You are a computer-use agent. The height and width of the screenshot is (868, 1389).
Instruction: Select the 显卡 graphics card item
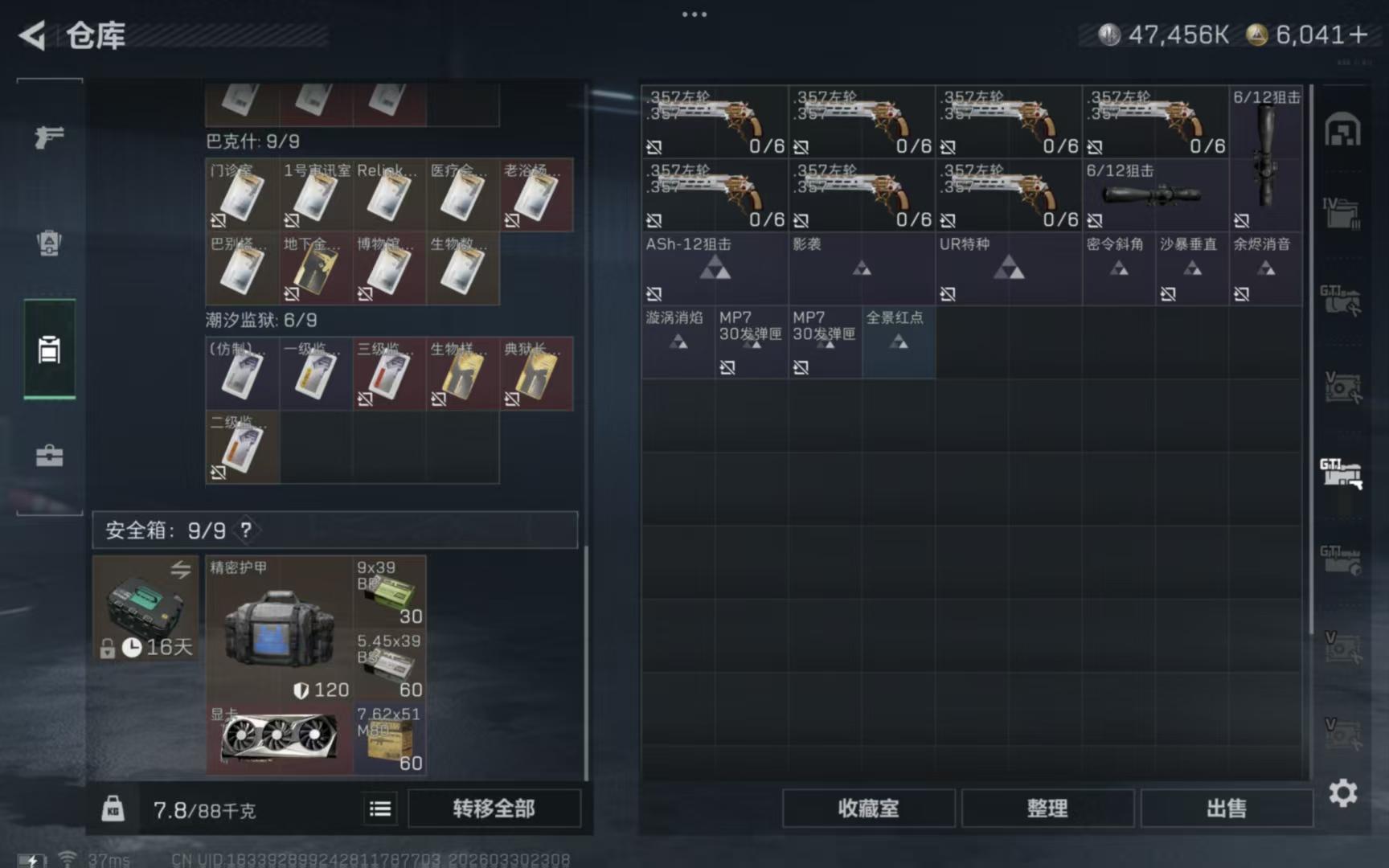pyautogui.click(x=278, y=738)
